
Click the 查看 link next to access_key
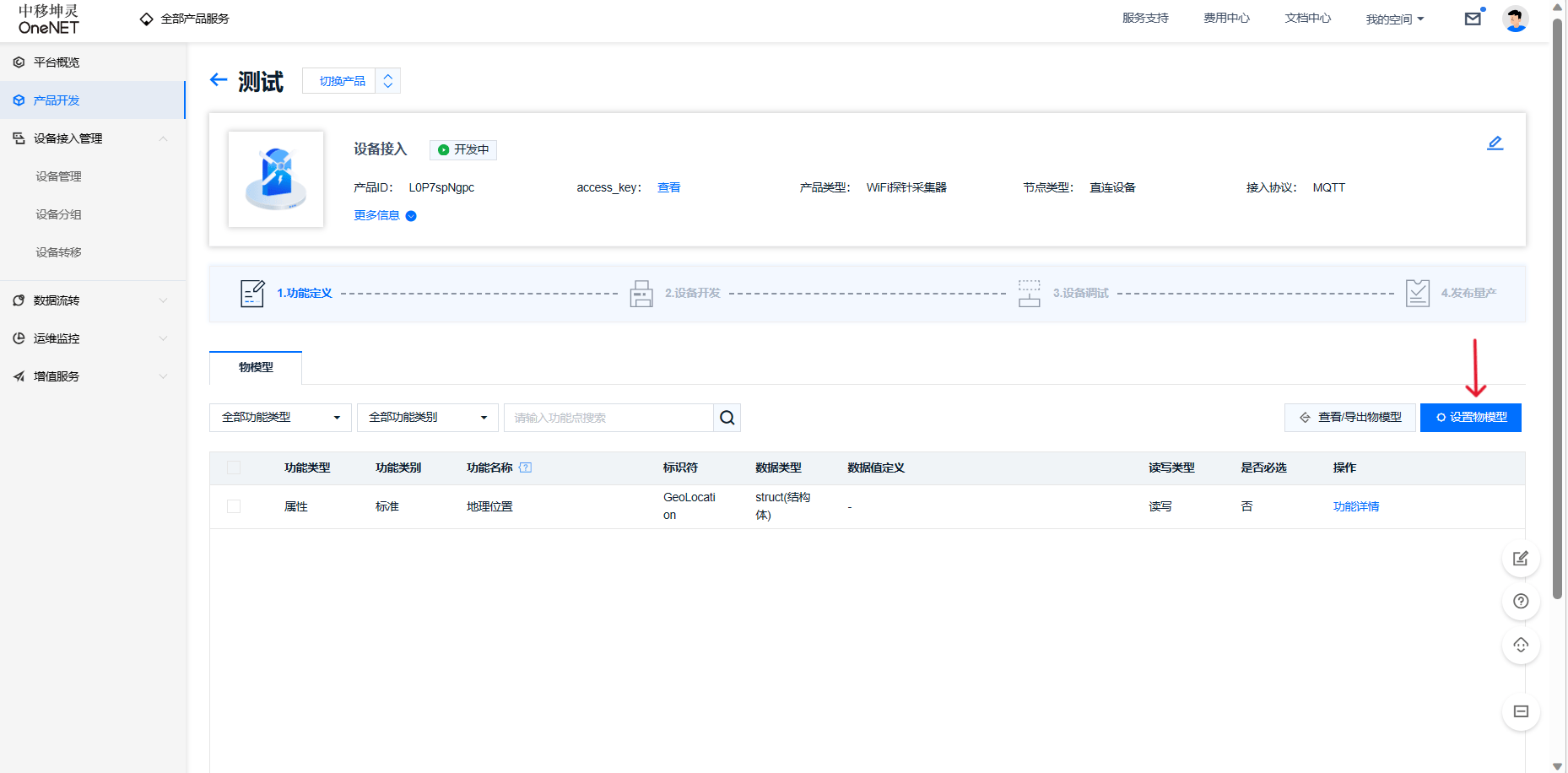(x=668, y=187)
